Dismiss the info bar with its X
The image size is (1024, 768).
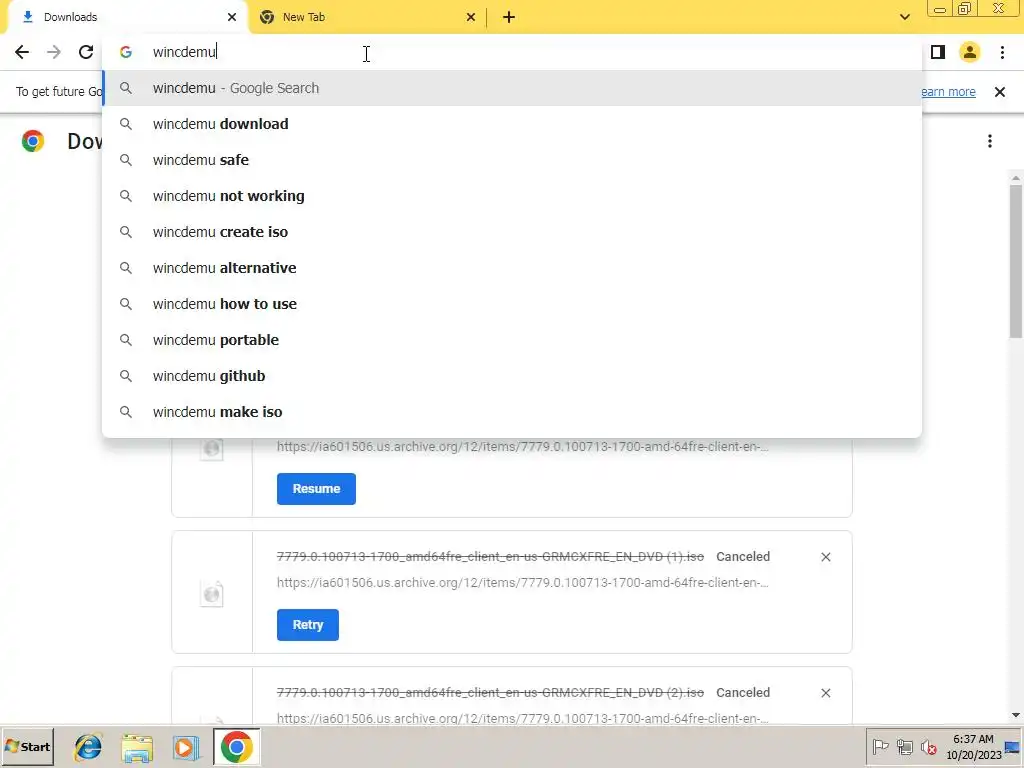[x=1000, y=92]
